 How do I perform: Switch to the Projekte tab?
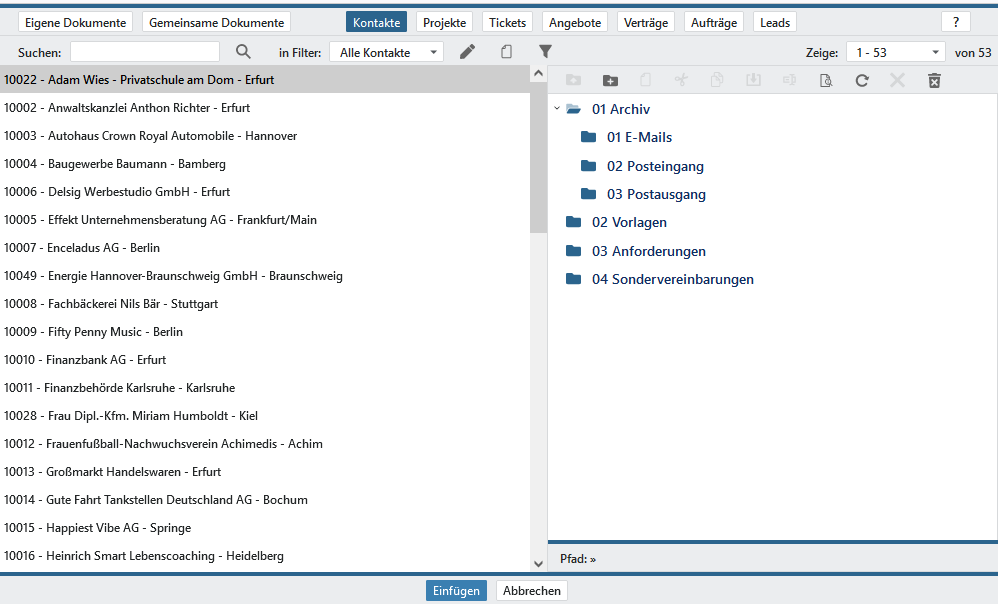click(444, 22)
